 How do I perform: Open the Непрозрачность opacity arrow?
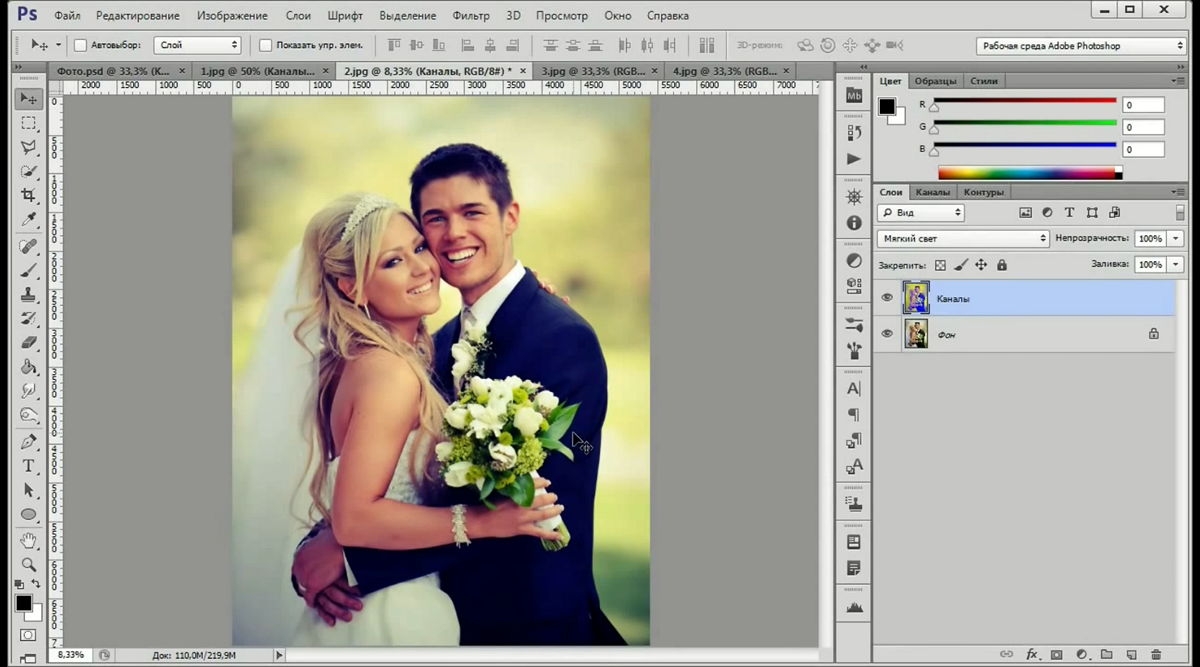pos(1176,239)
